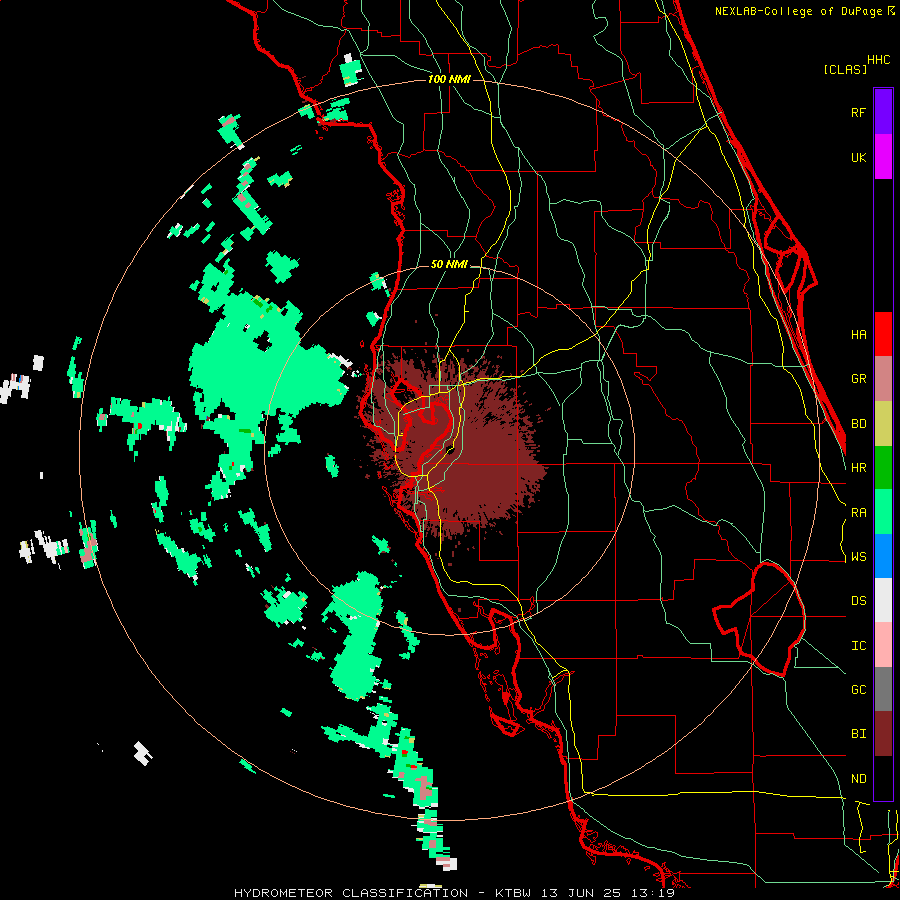Screen dimensions: 900x900
Task: Click the NEXLAB-College of DuPage credit text
Action: [799, 11]
